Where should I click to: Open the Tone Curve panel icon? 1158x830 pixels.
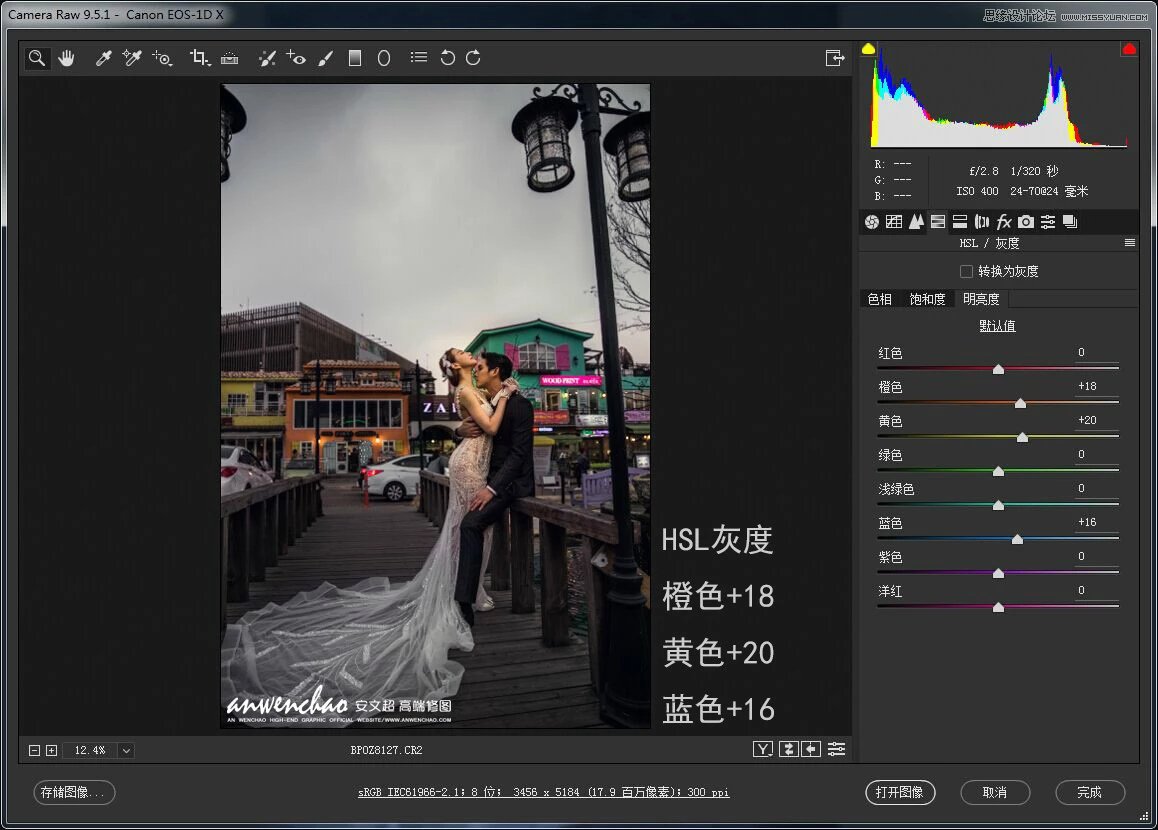[x=894, y=222]
